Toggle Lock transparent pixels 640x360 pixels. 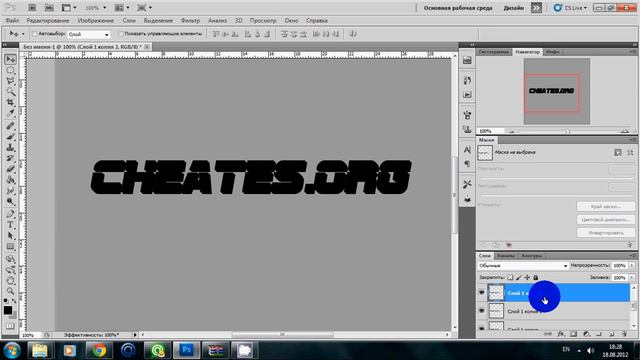[510, 278]
